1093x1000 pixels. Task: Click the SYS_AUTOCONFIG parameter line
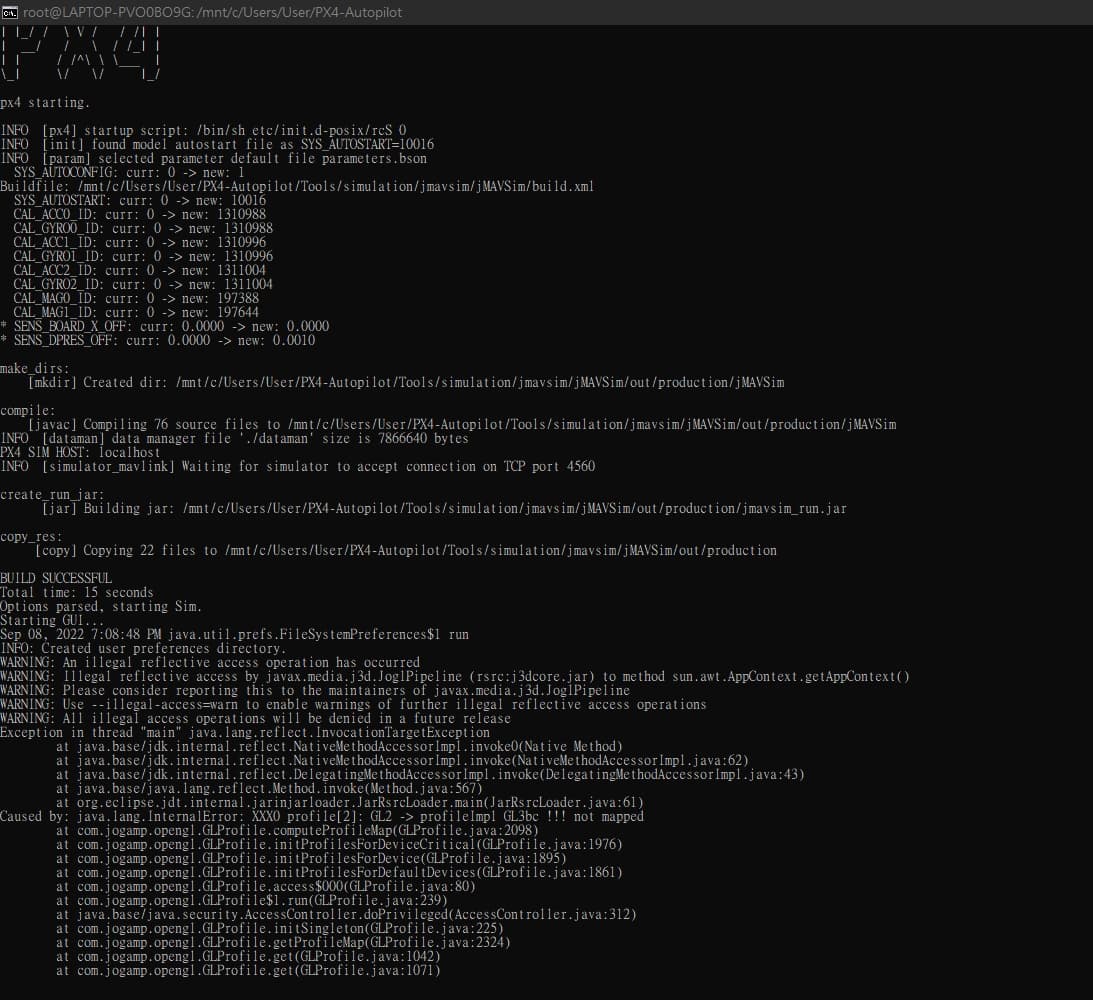(x=129, y=173)
